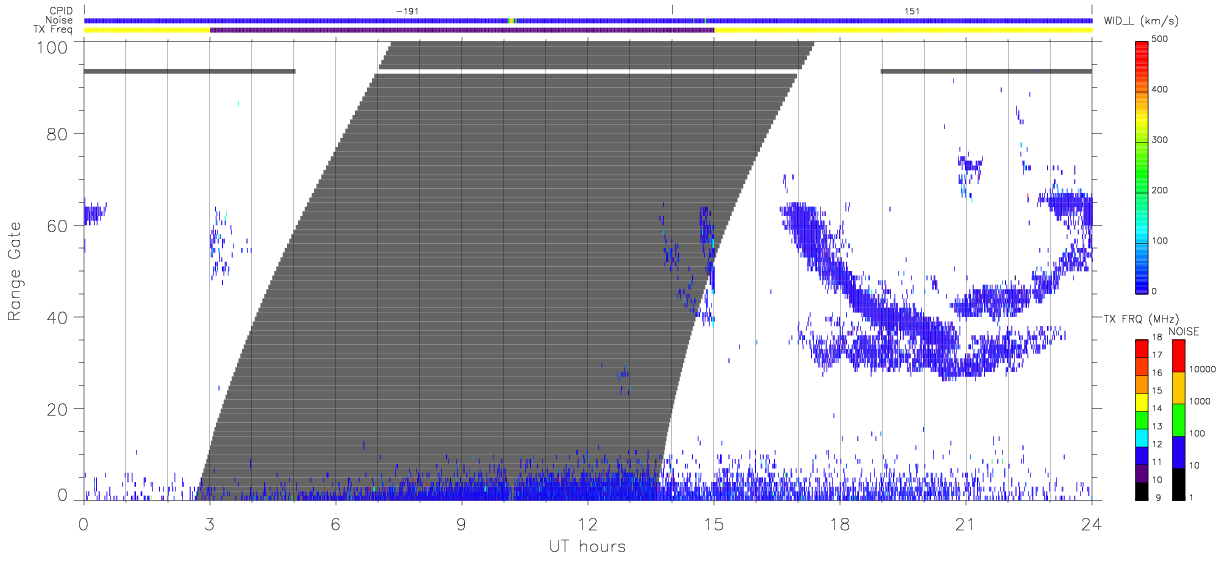Click the green middle of WID color bar
Image resolution: width=1228 pixels, height=567 pixels.
[1141, 165]
